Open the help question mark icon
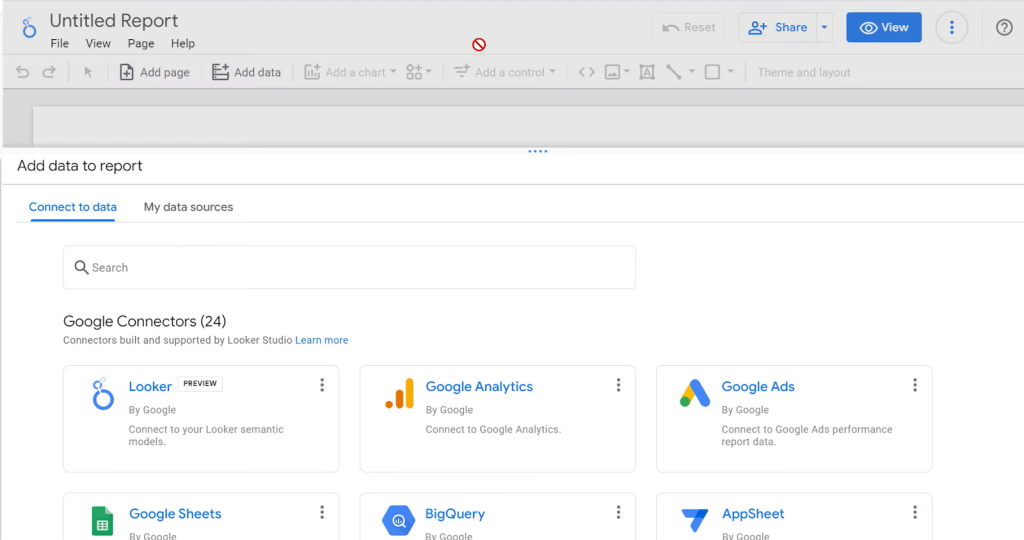The height and width of the screenshot is (540, 1024). coord(1004,28)
